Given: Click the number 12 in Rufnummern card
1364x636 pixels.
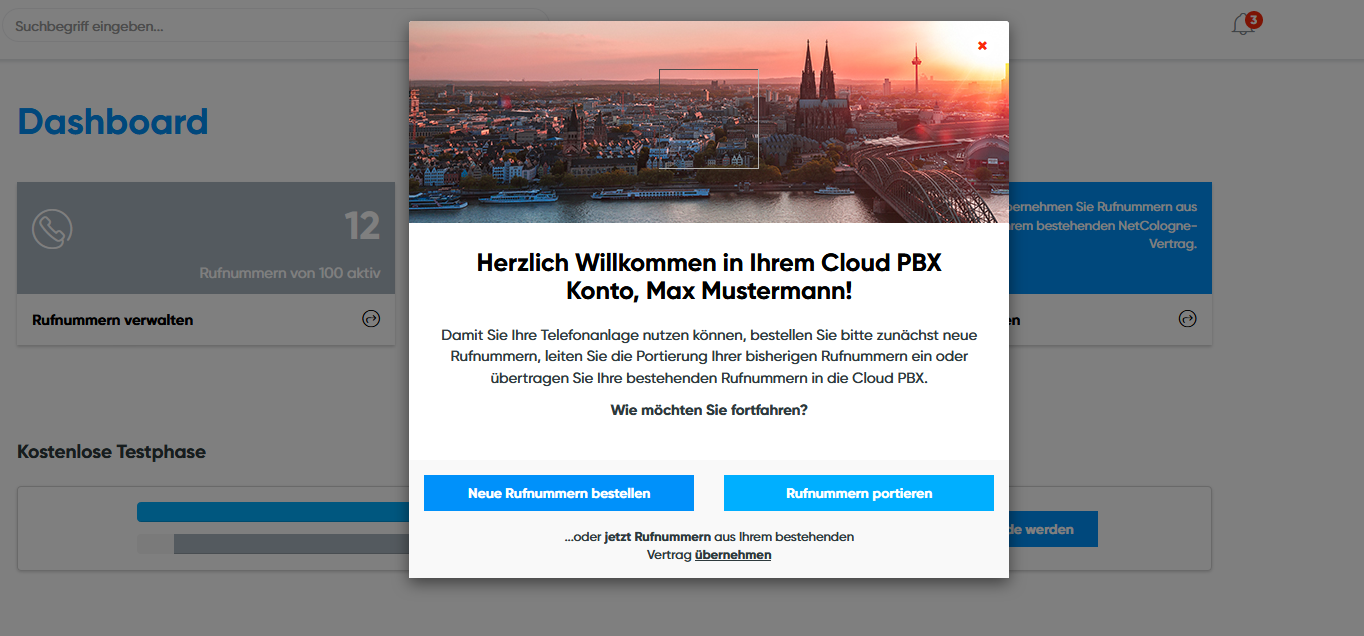Looking at the screenshot, I should point(362,227).
